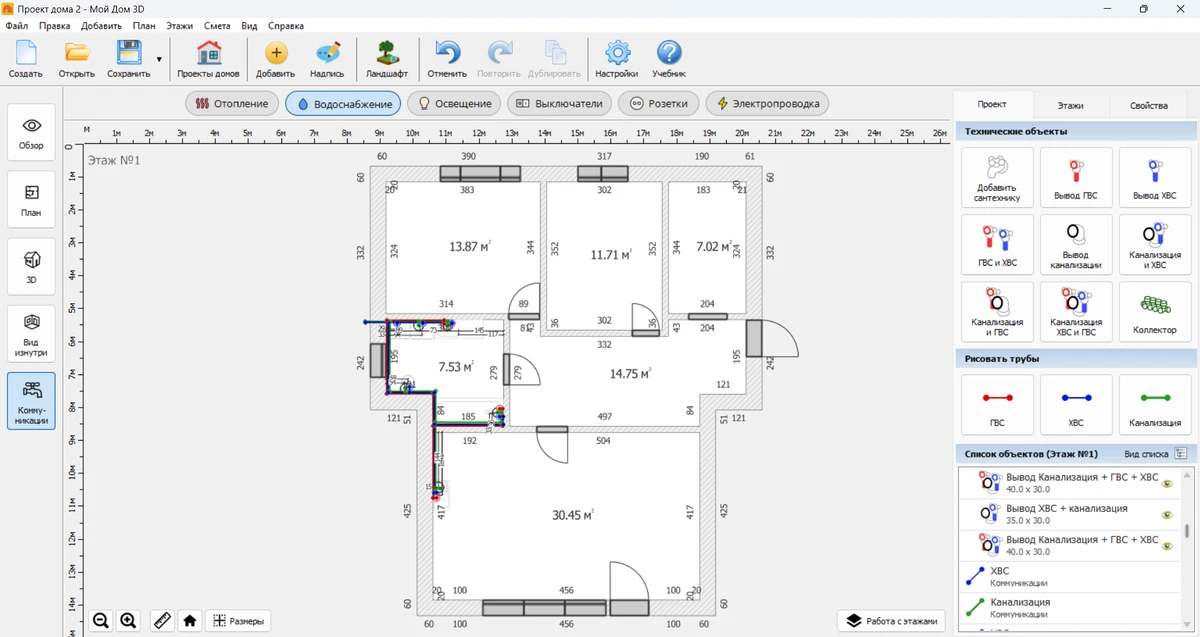Open the Смета menu
The image size is (1200, 637).
[216, 26]
